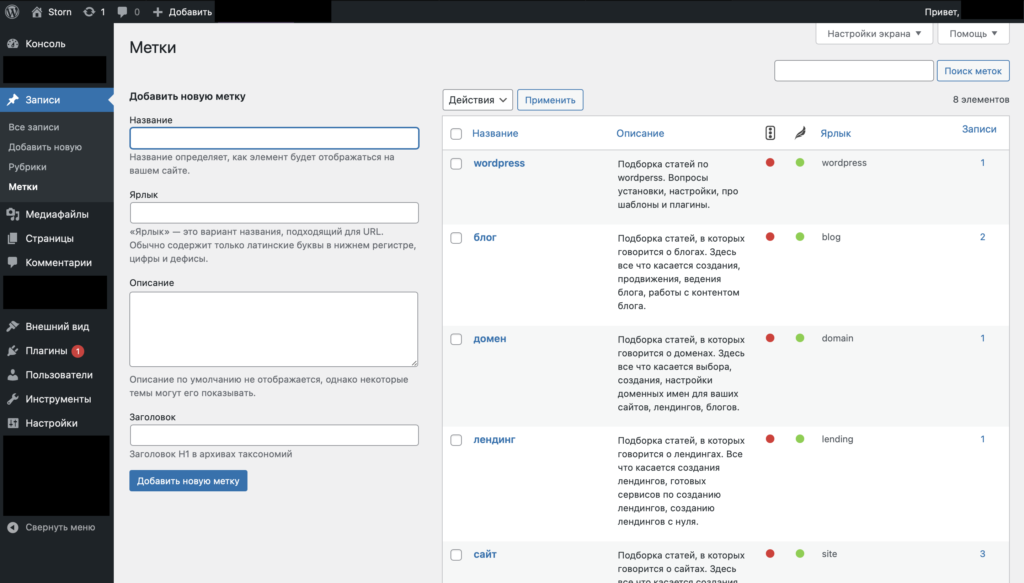The image size is (1024, 583).
Task: Go to Рубрики submenu item
Action: [27, 167]
